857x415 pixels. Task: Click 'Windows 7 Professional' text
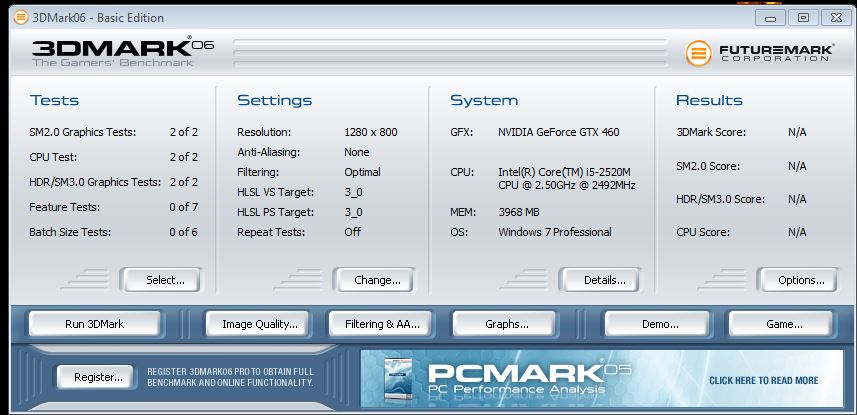[555, 232]
